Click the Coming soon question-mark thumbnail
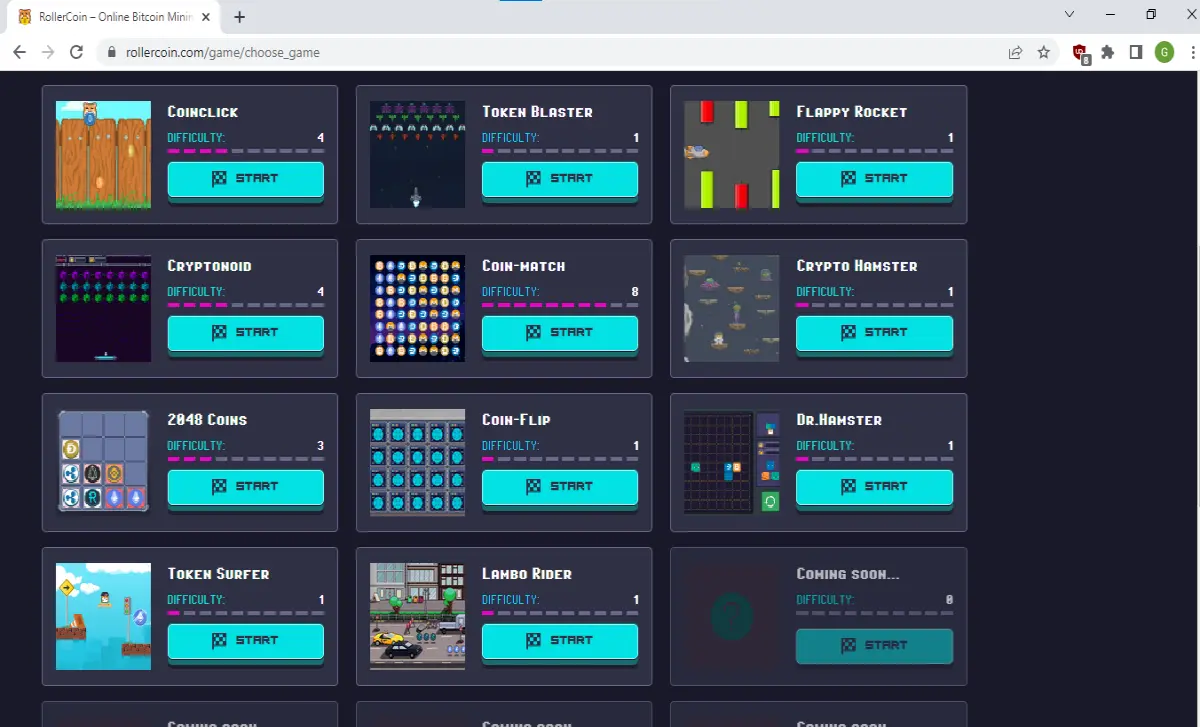This screenshot has width=1200, height=727. [731, 617]
